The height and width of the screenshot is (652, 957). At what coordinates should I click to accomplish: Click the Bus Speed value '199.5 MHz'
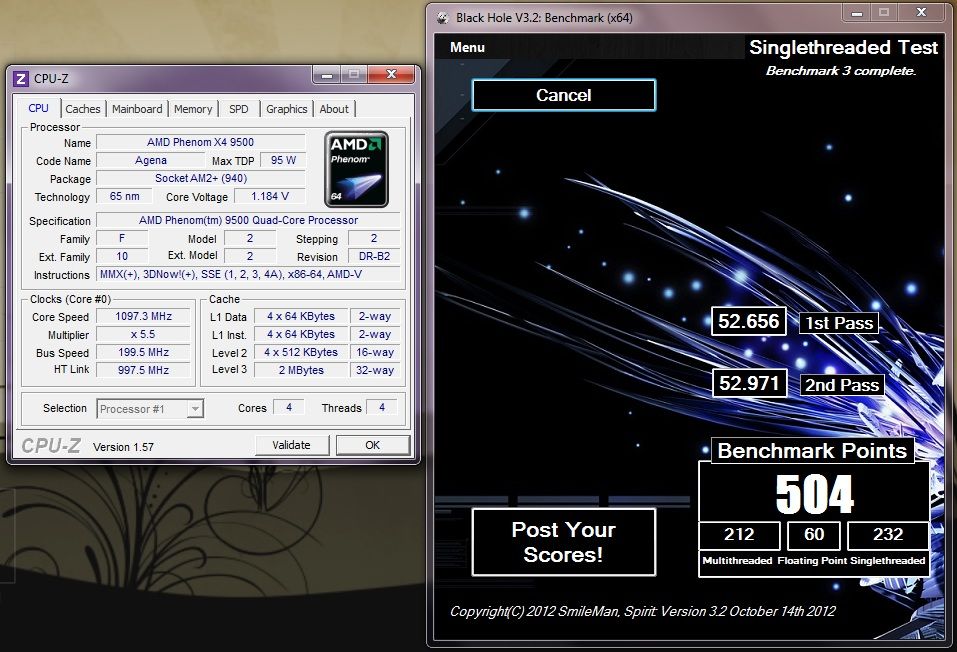pos(143,352)
